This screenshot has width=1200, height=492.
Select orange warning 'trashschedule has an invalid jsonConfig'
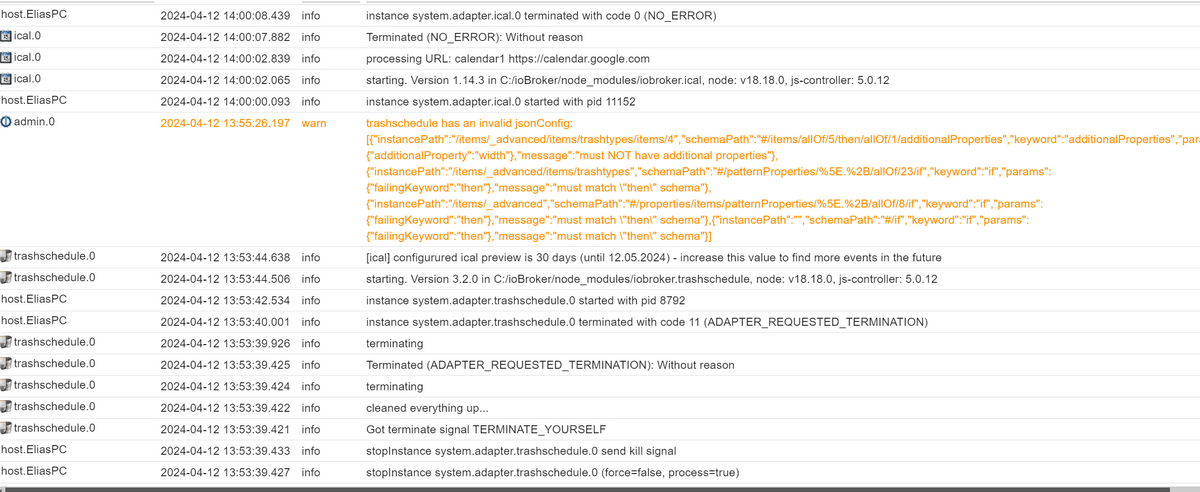783,179
